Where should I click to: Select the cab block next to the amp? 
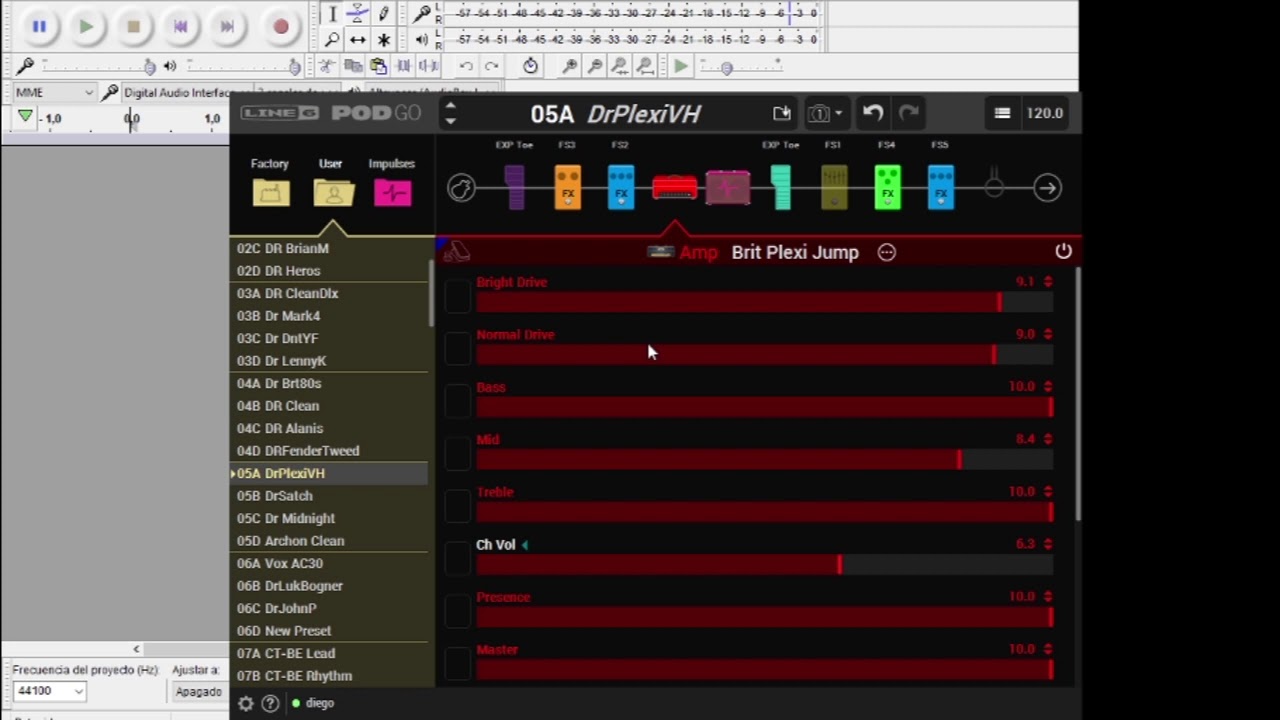tap(728, 188)
